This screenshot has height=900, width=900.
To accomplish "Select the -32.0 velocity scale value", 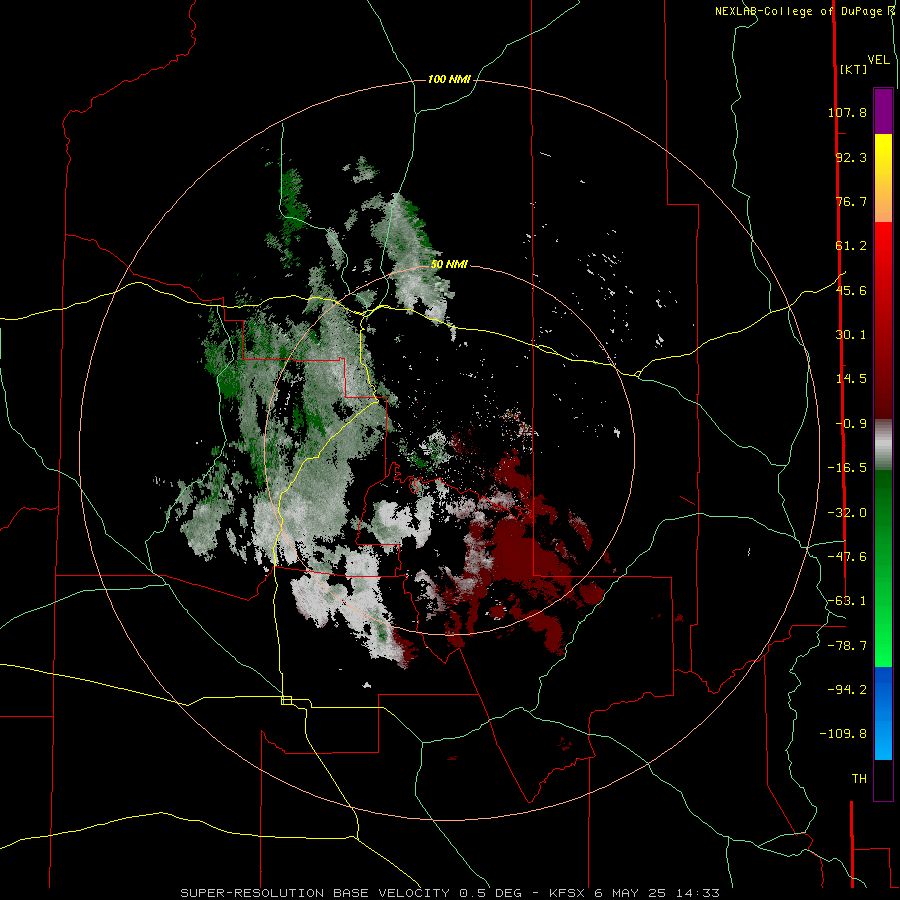I will pos(847,513).
